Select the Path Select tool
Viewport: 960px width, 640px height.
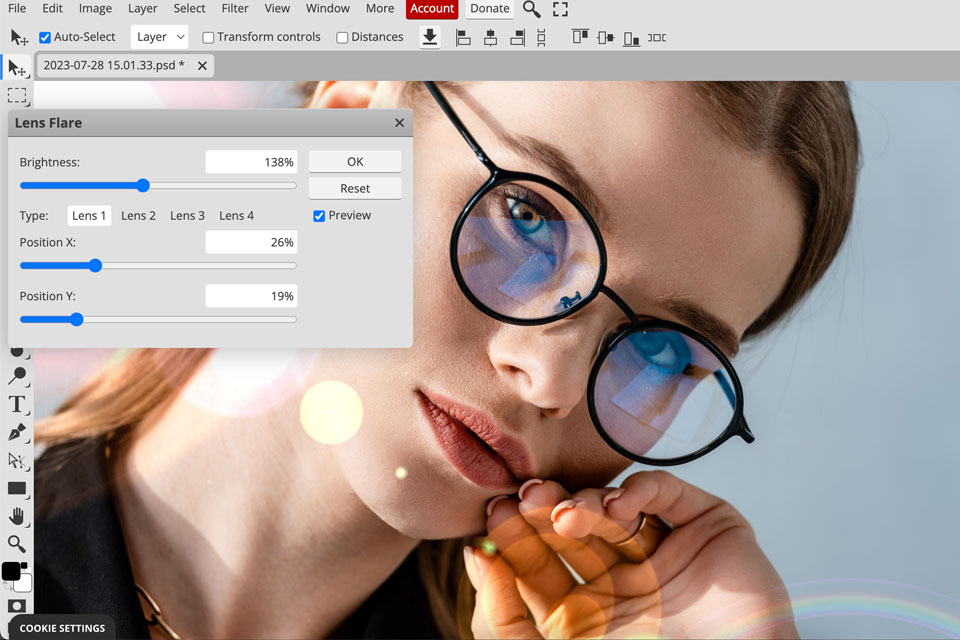click(17, 461)
